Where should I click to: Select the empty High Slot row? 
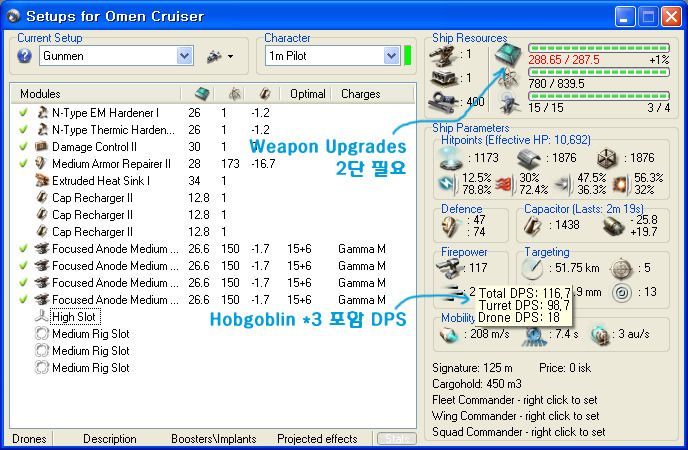(x=73, y=317)
